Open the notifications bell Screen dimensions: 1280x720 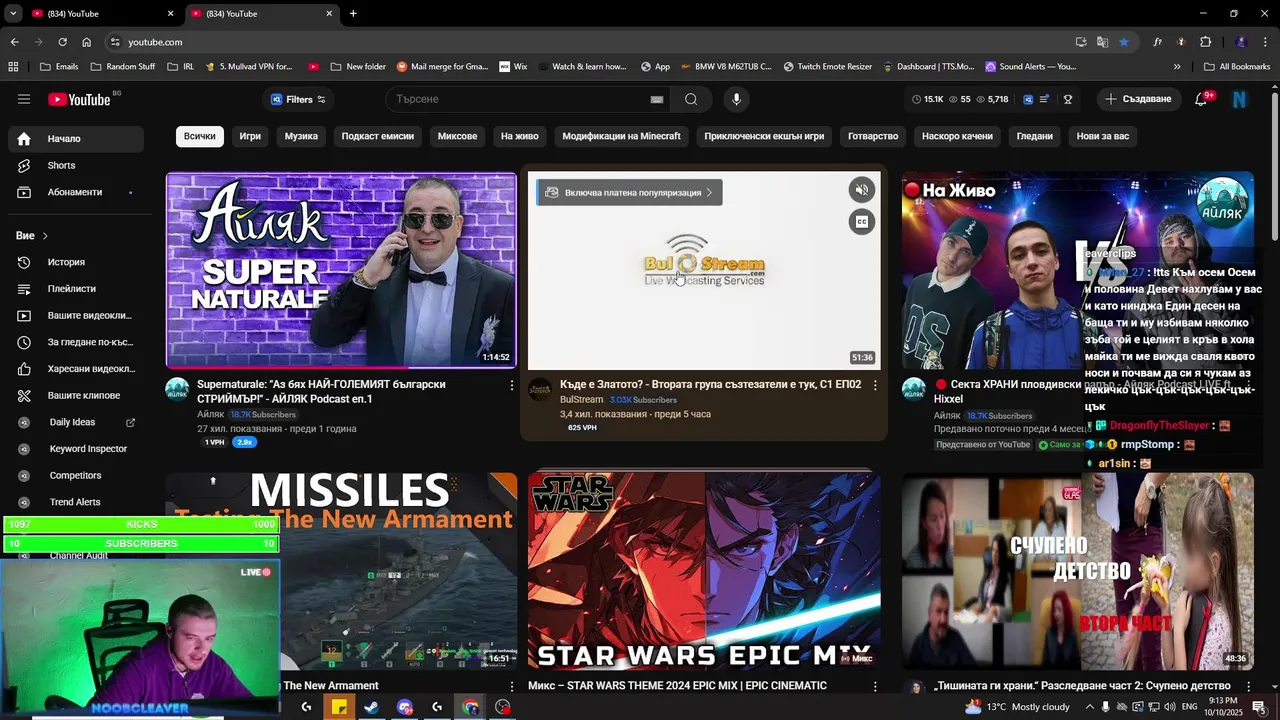1201,99
